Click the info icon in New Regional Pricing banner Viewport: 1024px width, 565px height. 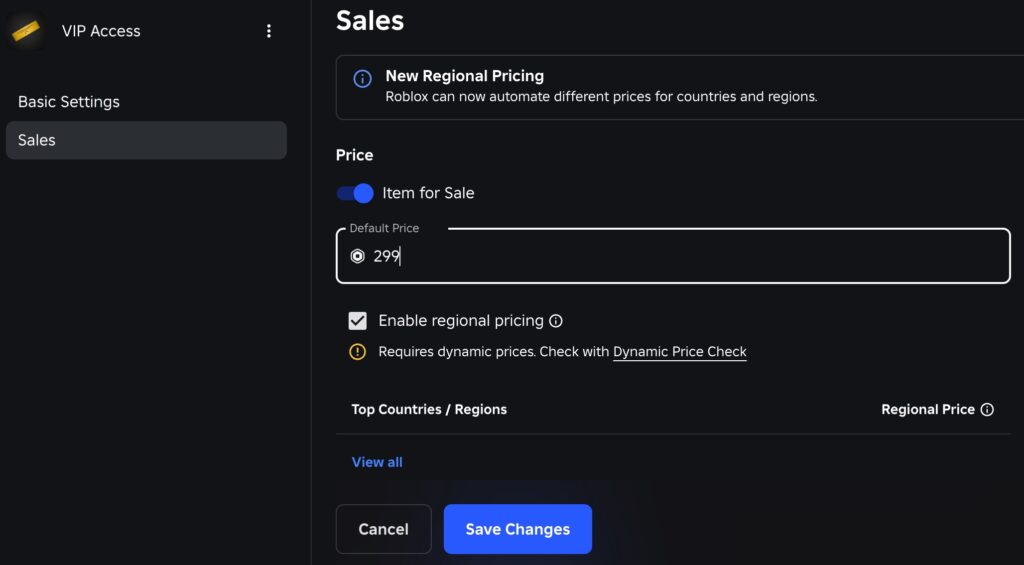362,79
